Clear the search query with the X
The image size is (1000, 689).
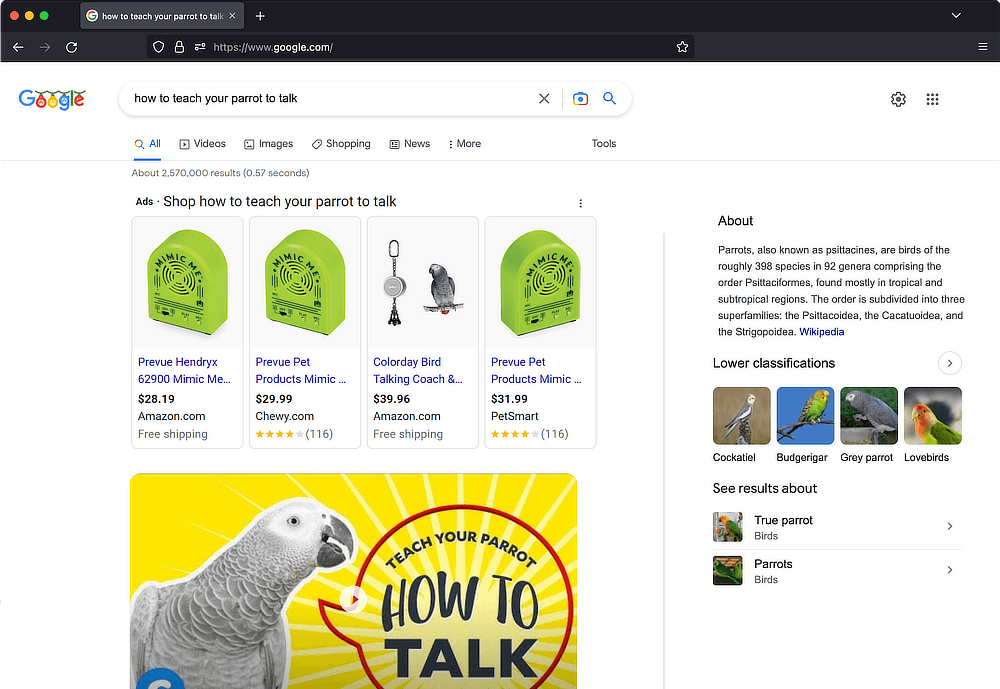[x=544, y=99]
